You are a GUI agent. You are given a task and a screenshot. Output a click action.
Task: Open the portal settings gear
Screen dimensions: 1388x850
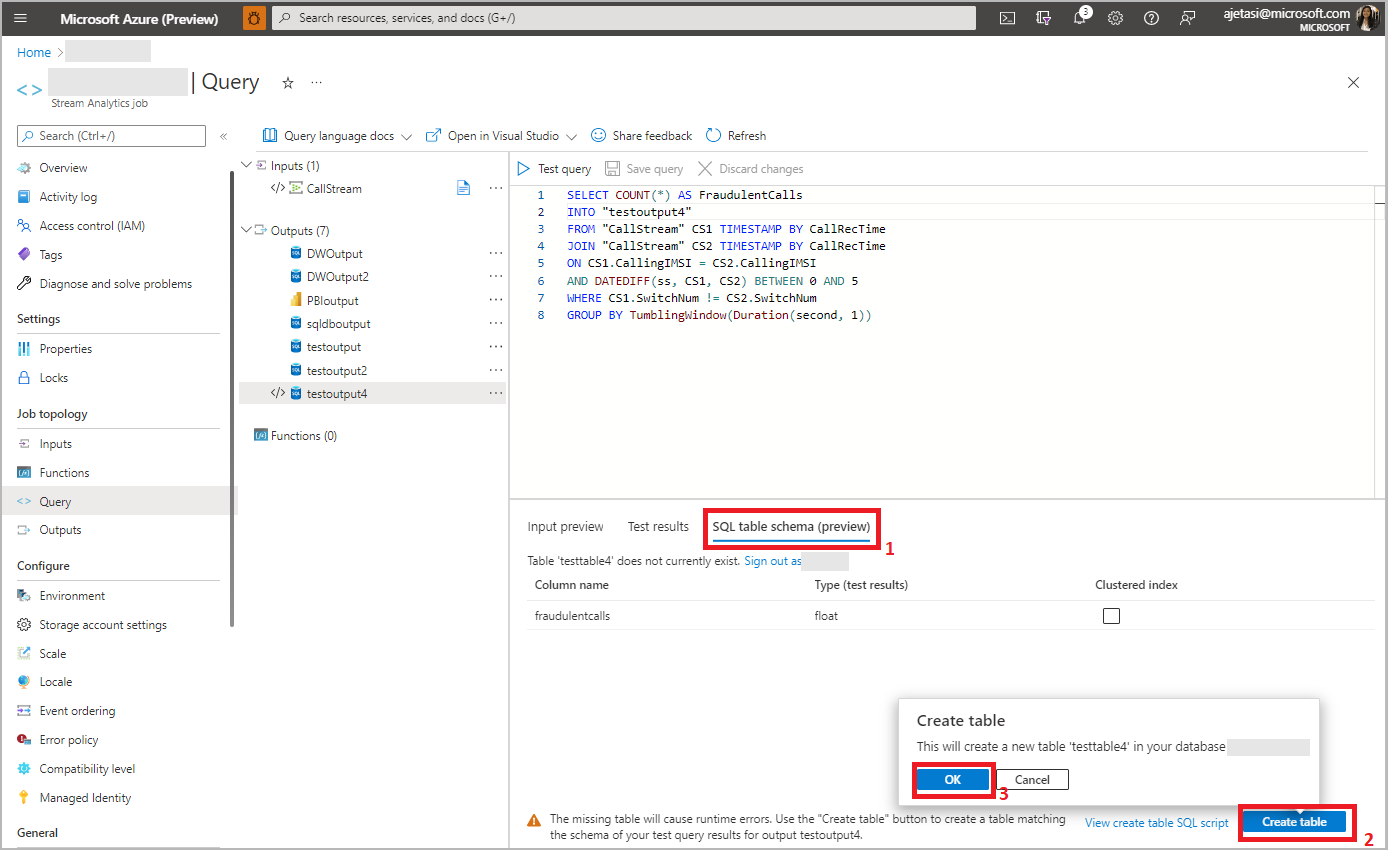point(1115,17)
